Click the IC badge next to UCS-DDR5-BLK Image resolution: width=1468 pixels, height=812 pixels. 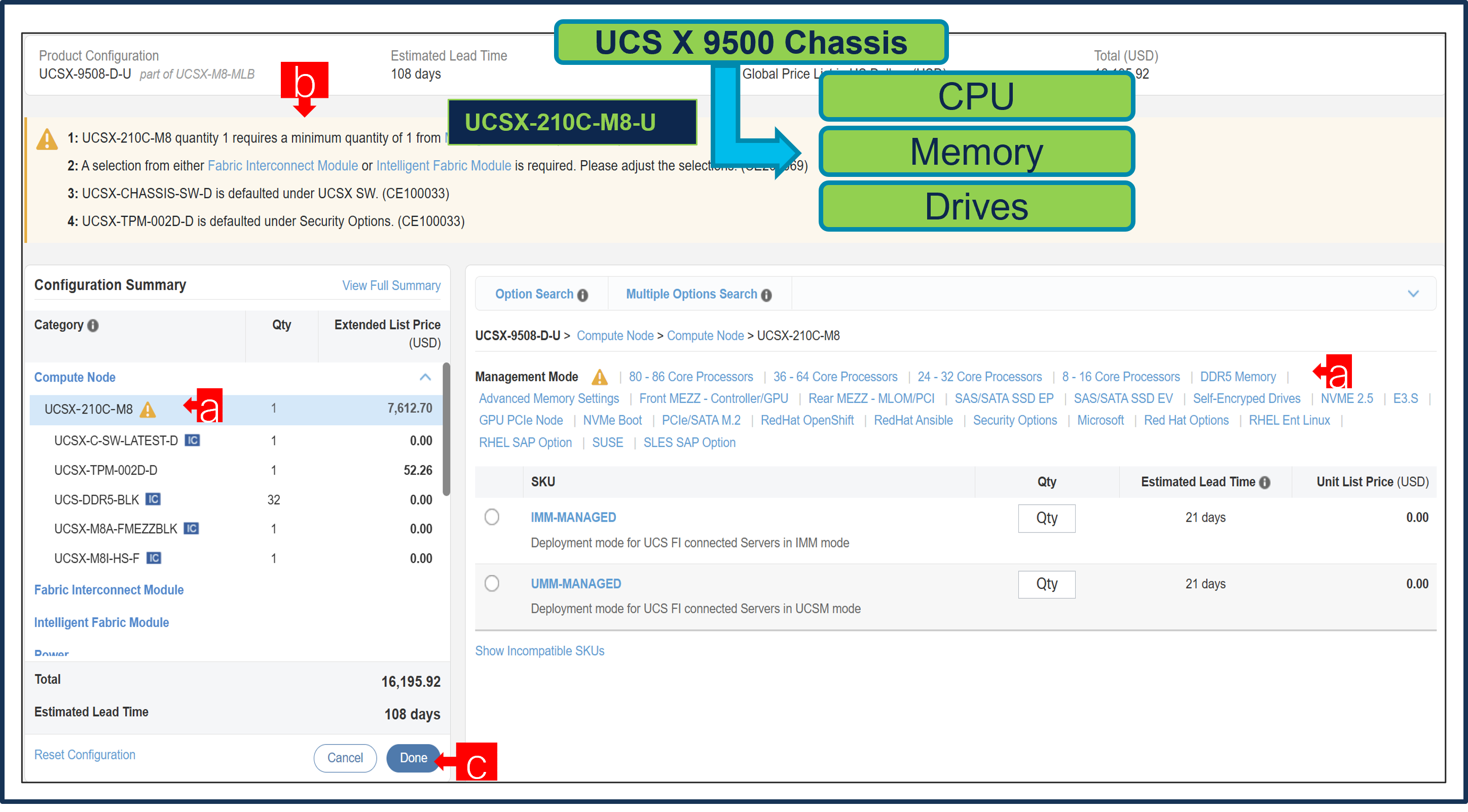[x=153, y=500]
